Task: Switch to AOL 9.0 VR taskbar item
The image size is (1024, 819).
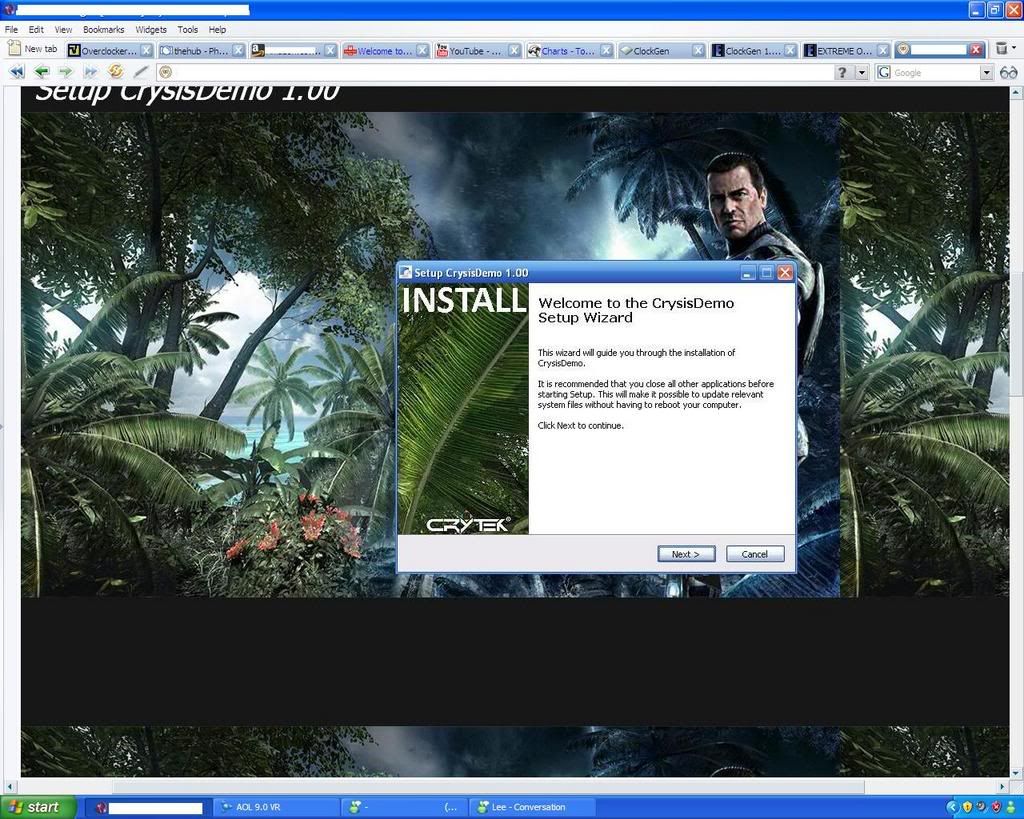Action: point(278,807)
